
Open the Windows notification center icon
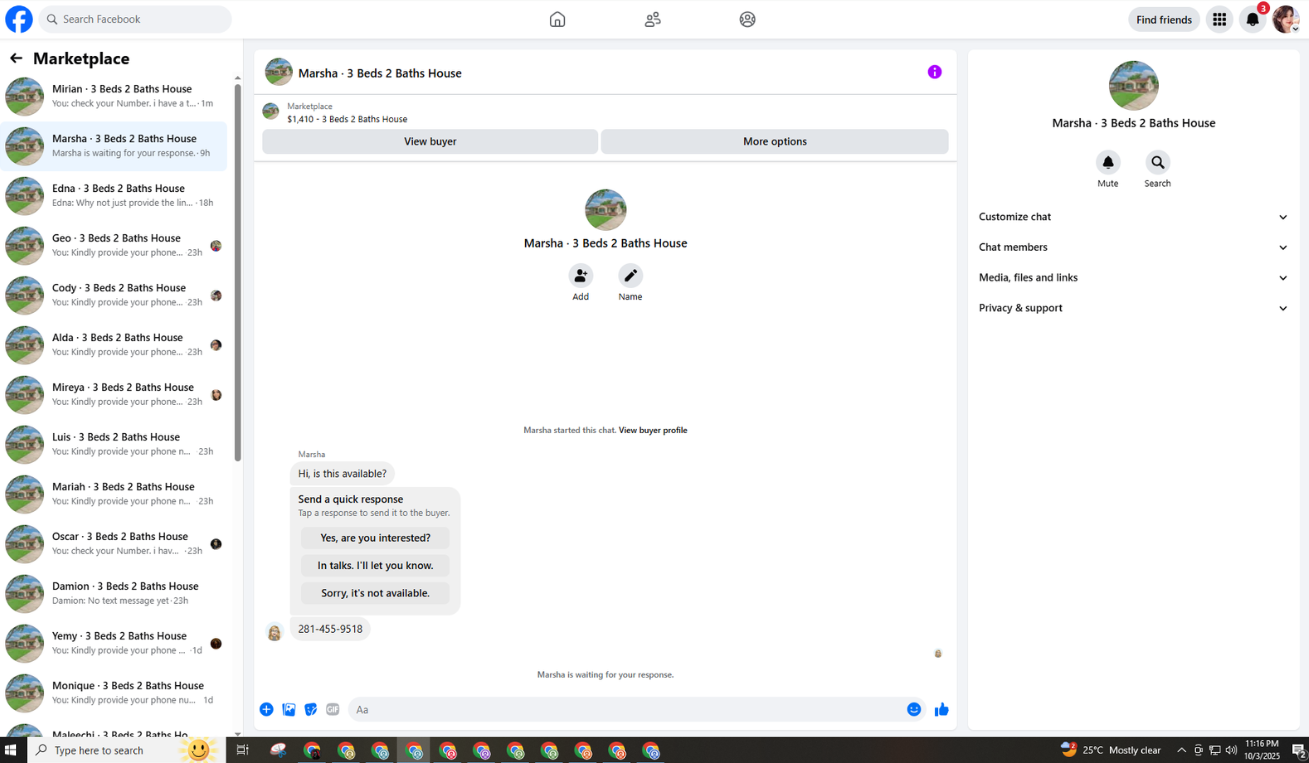tap(1298, 750)
